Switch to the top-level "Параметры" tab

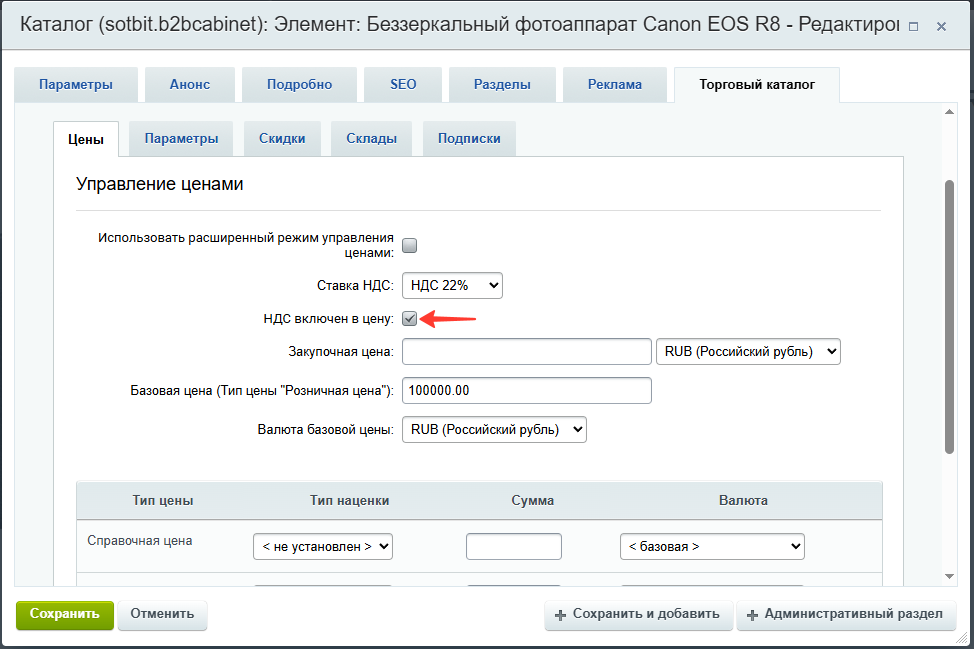tap(76, 84)
